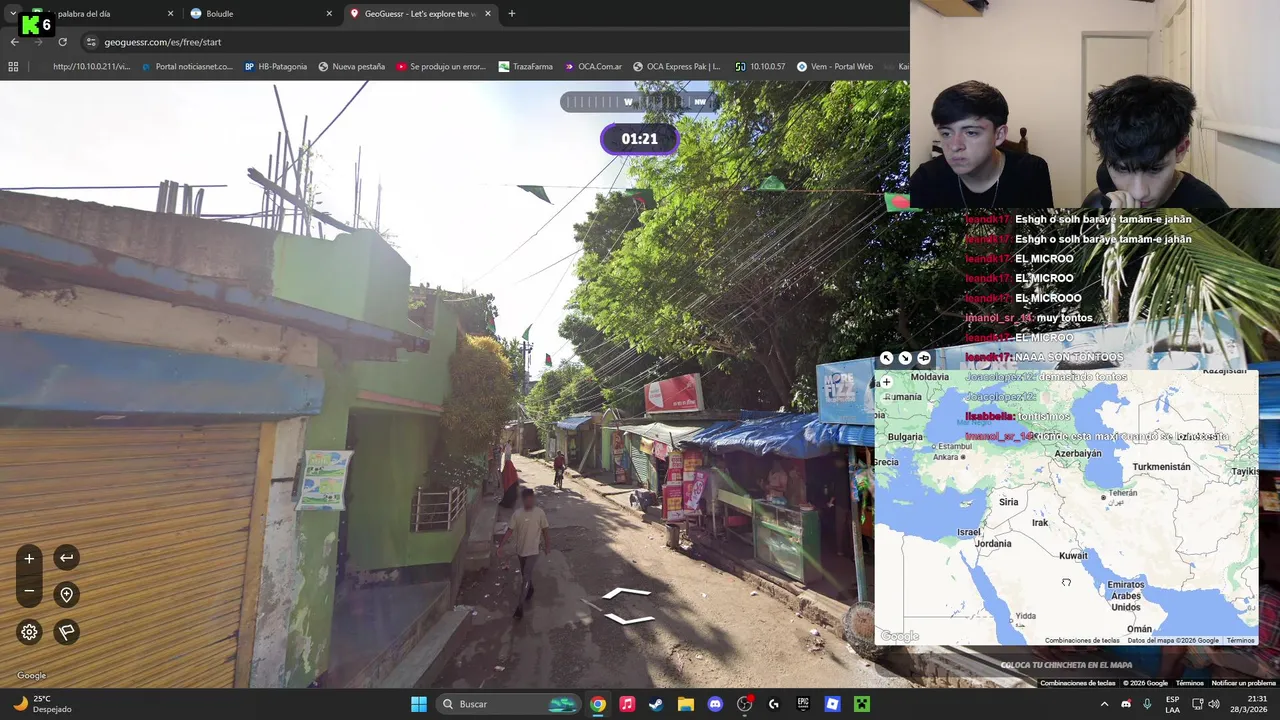Screen dimensions: 1280x720
Task: Open the Portal noticiasnet bookmark
Action: 187,67
